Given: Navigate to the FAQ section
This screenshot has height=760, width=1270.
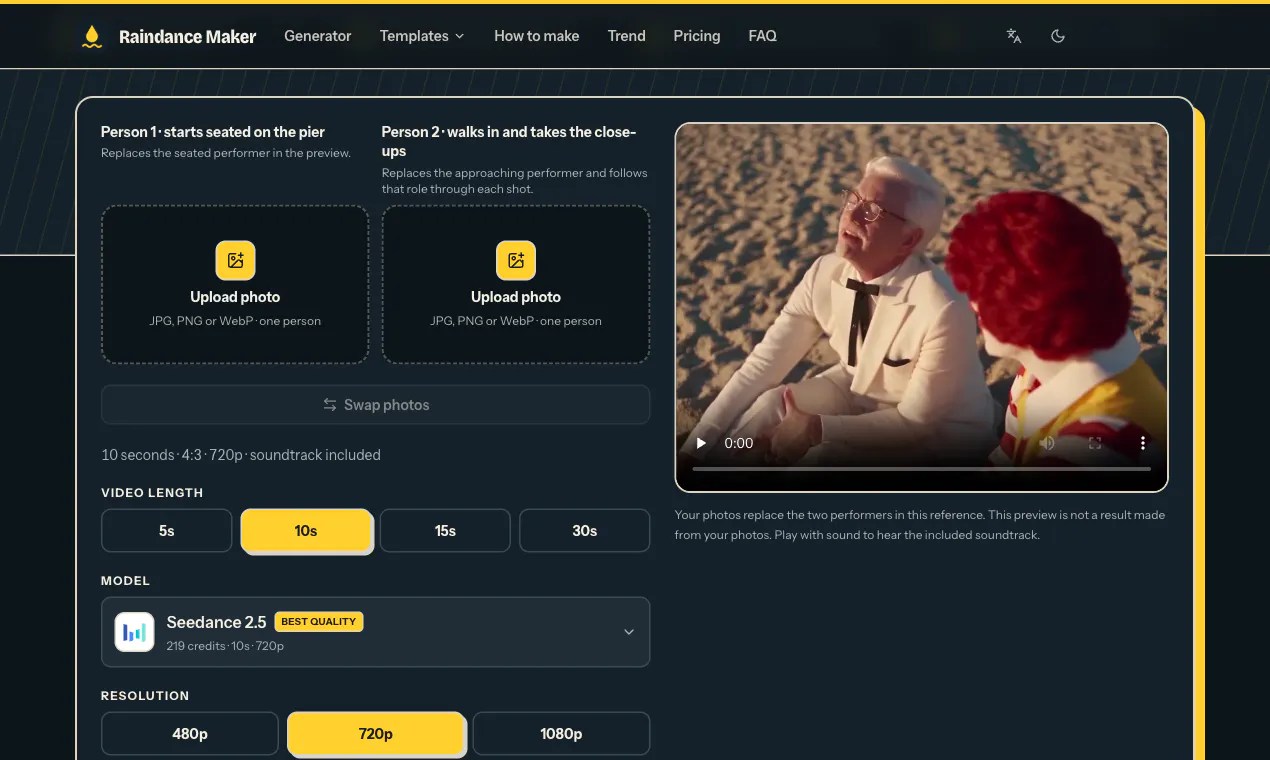Looking at the screenshot, I should 763,36.
